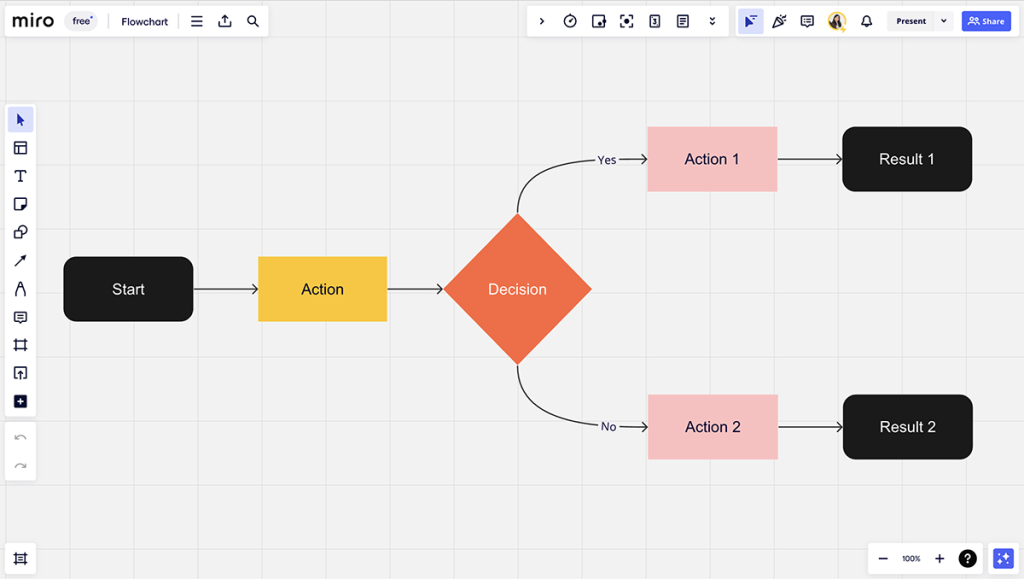The image size is (1024, 579).
Task: Collapse the top facilitation toolbar
Action: point(541,20)
